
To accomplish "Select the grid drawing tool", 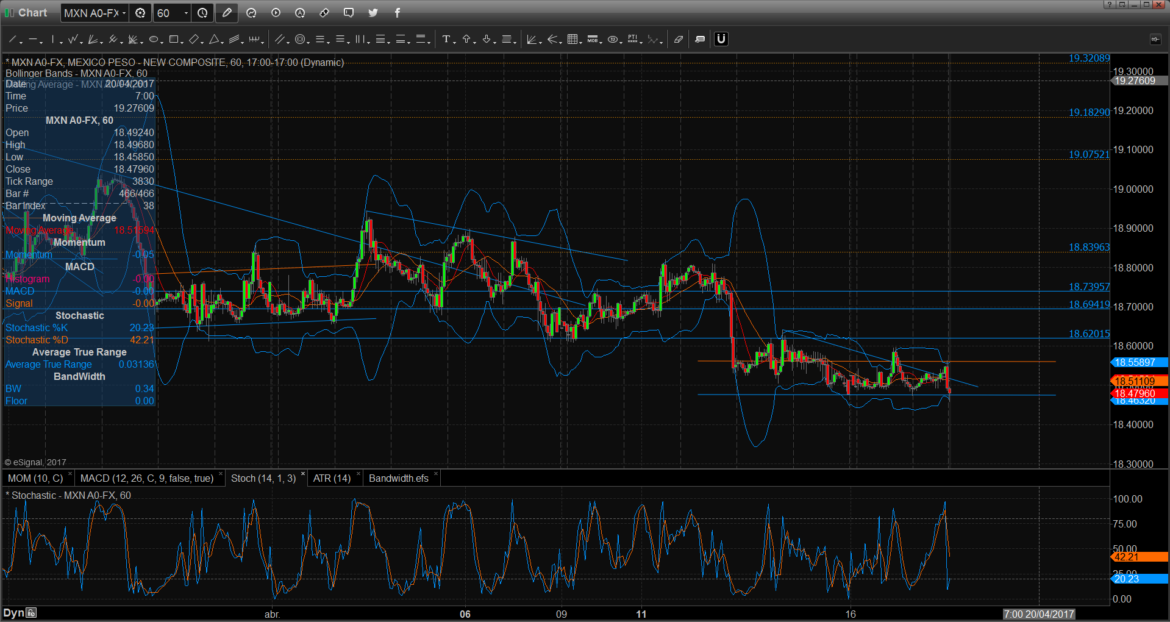I will pyautogui.click(x=573, y=39).
